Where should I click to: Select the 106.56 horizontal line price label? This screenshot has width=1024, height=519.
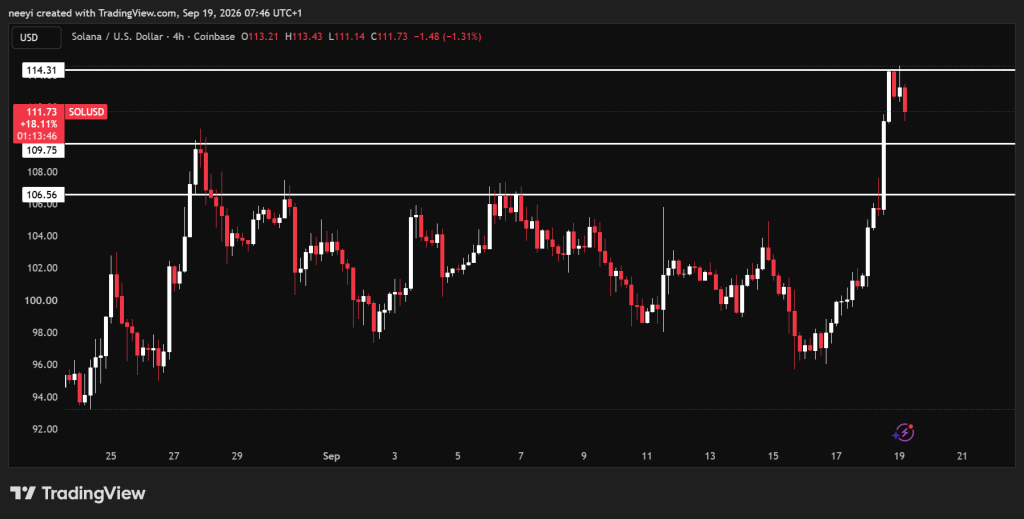click(x=42, y=195)
